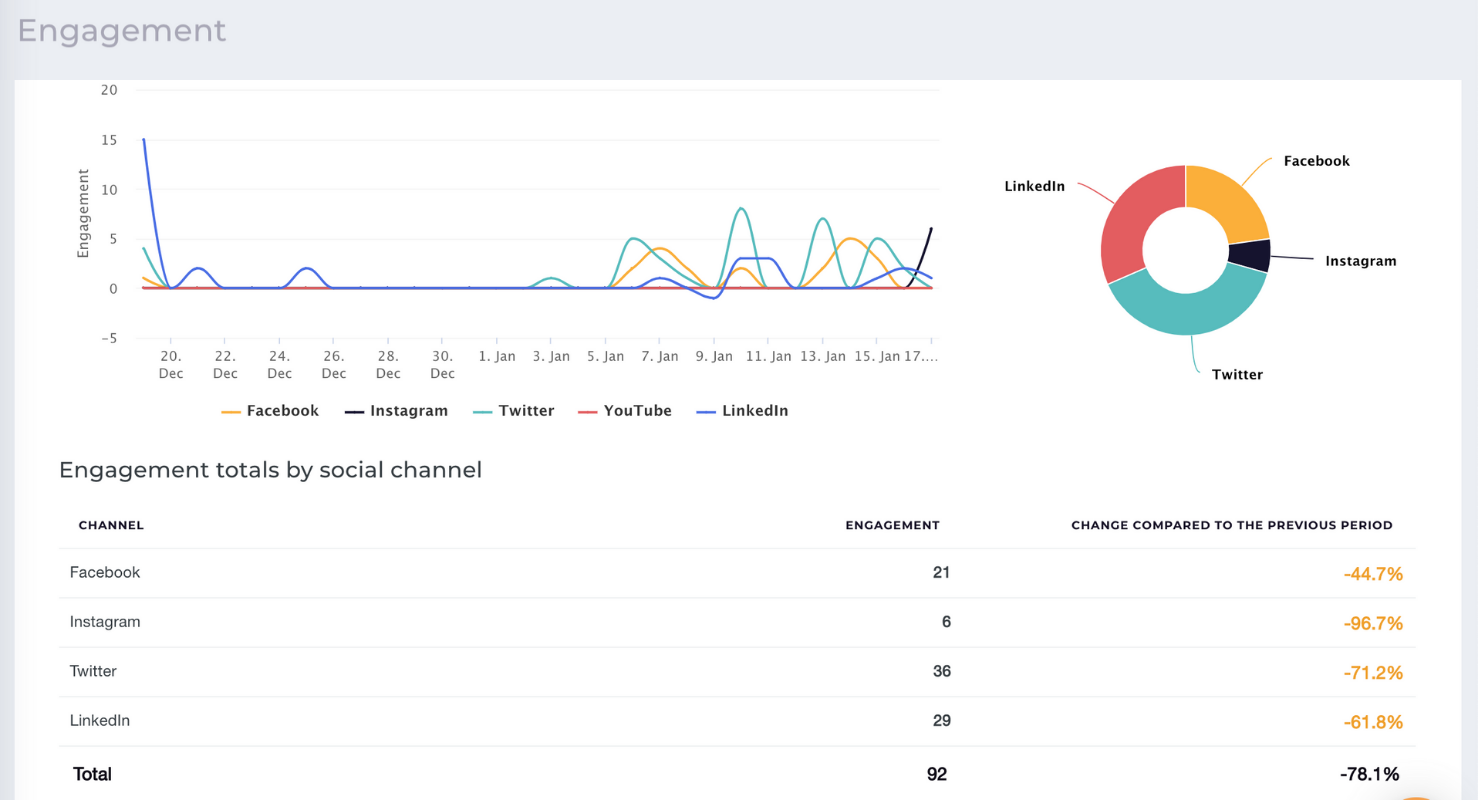Click the -78.1% total change value
Image resolution: width=1480 pixels, height=800 pixels.
[1369, 774]
